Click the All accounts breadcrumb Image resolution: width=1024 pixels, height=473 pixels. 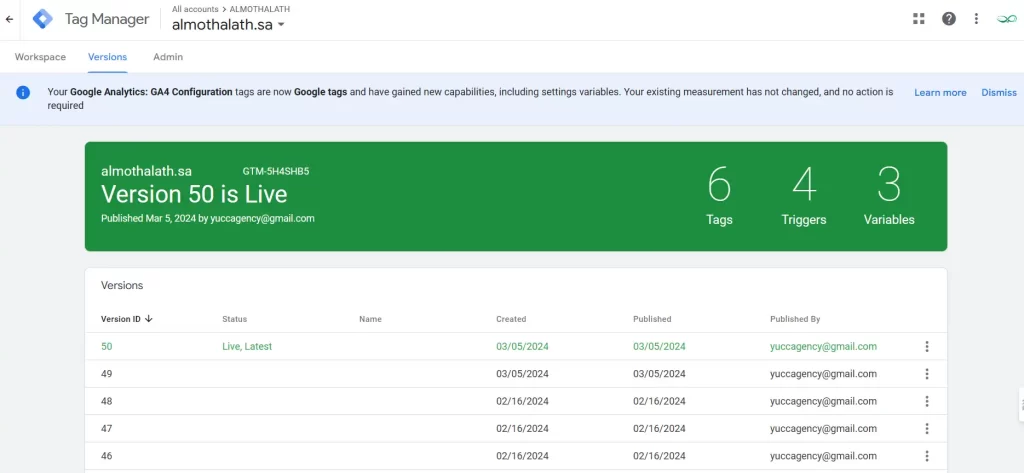point(196,8)
